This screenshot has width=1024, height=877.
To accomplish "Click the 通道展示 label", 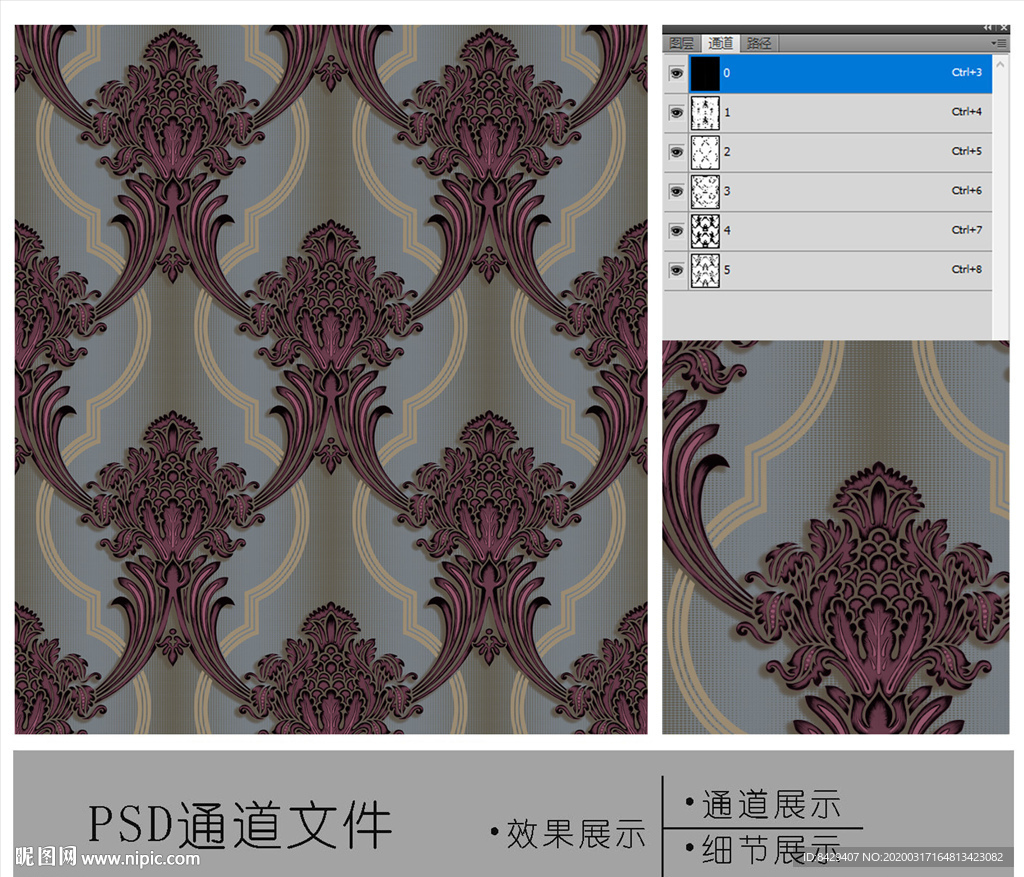I will [x=771, y=804].
